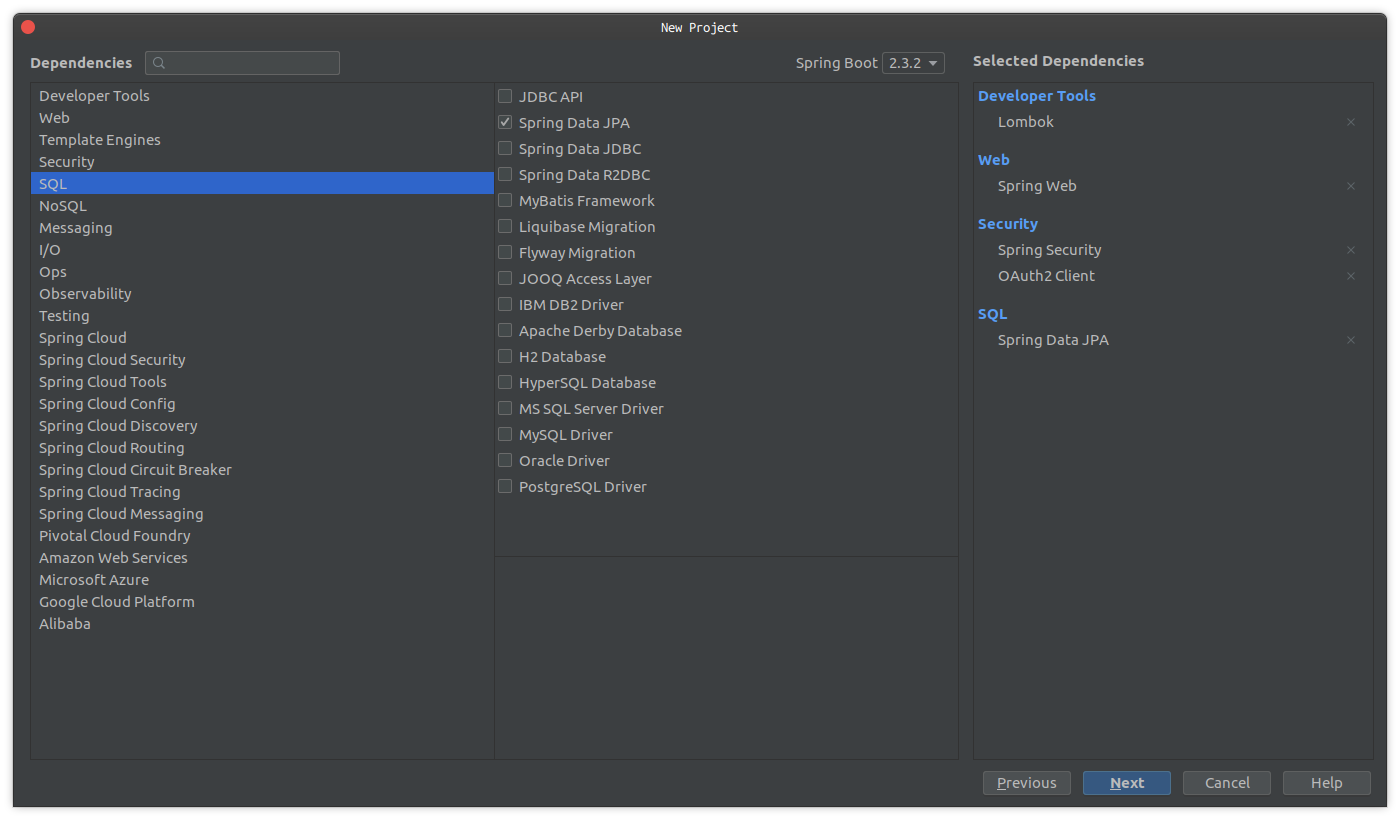Select the Web category in the list
The image size is (1400, 820).
262,118
